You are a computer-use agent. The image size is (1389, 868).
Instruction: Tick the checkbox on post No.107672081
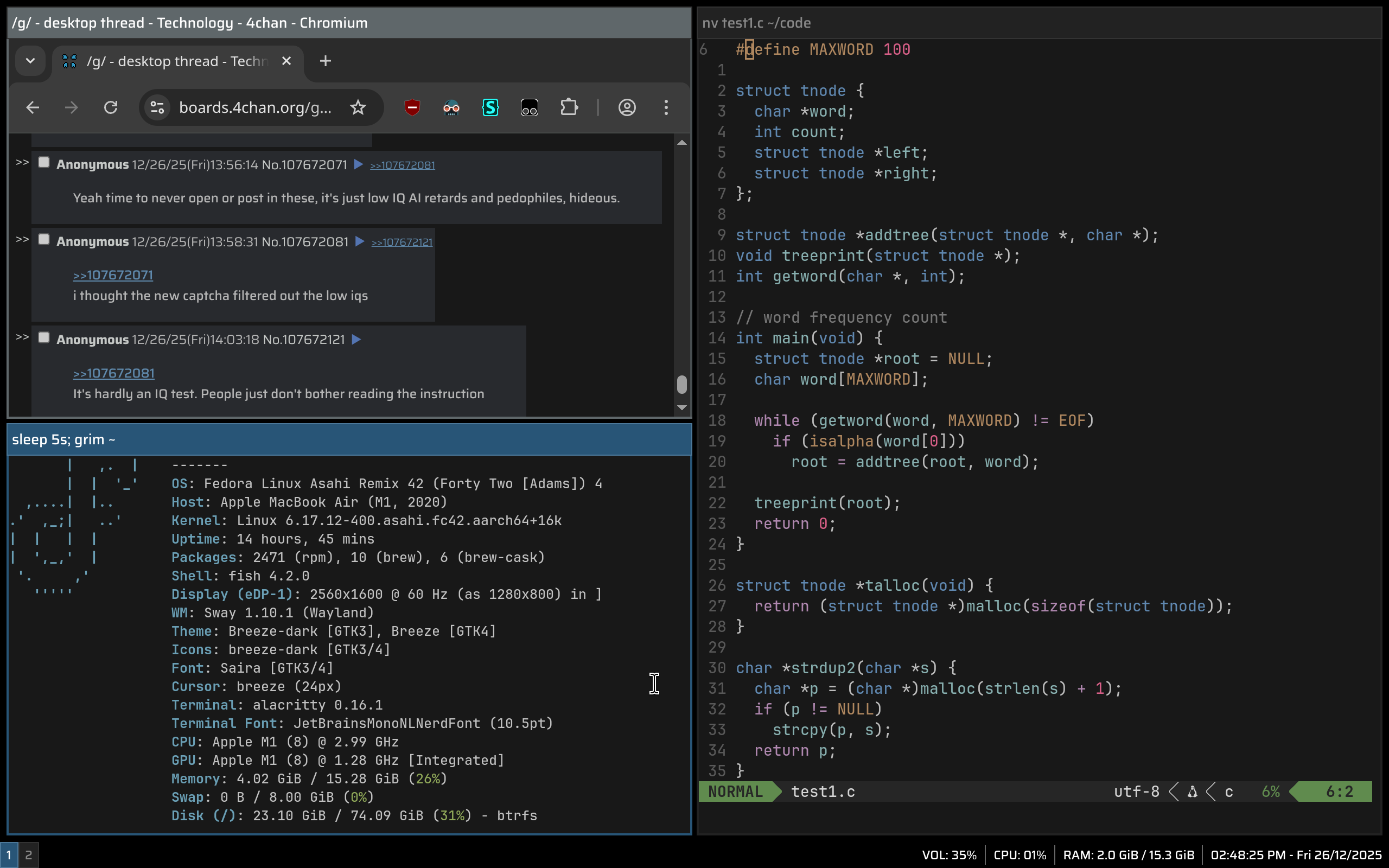tap(43, 239)
